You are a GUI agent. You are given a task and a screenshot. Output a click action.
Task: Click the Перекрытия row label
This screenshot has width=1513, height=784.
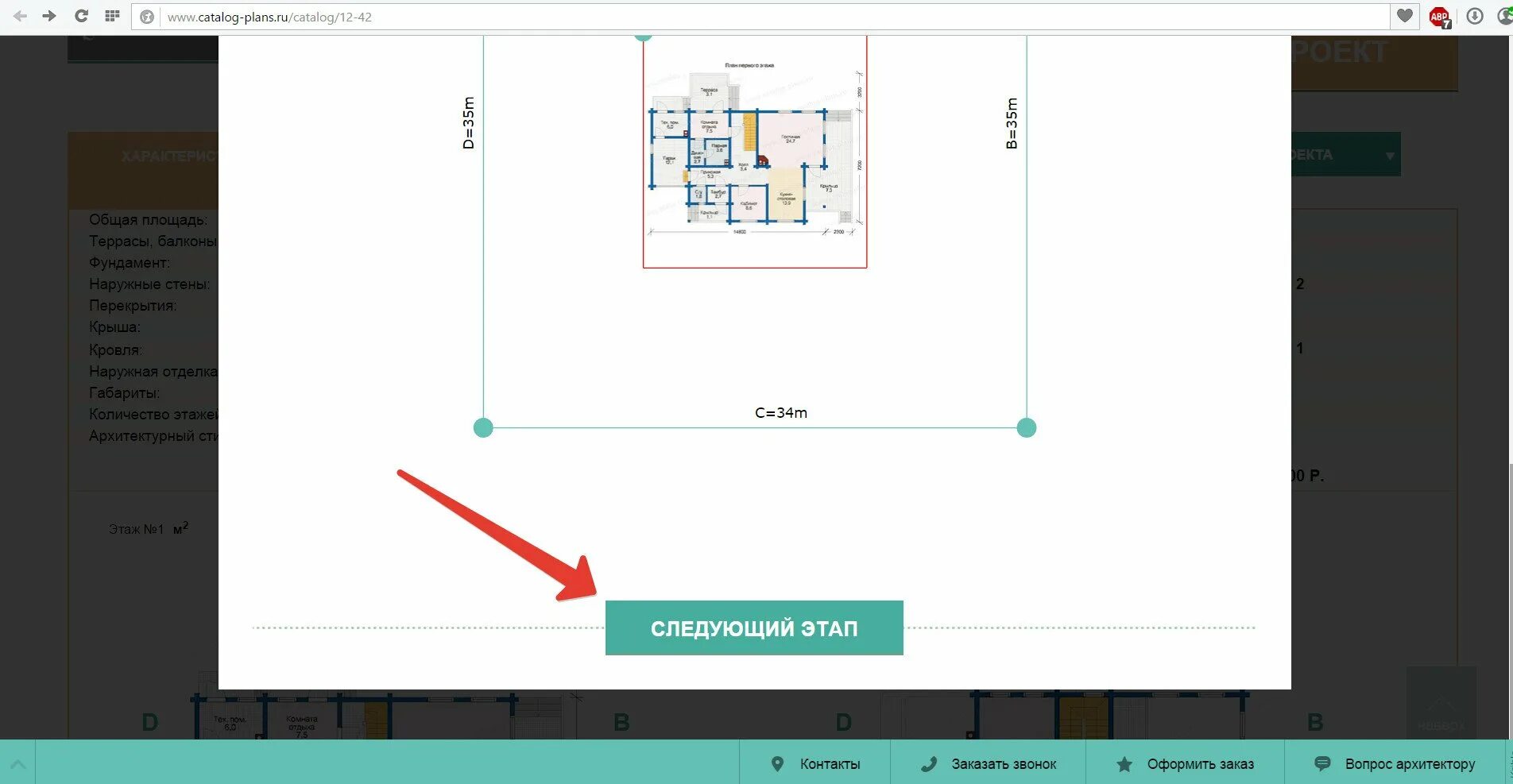[133, 306]
